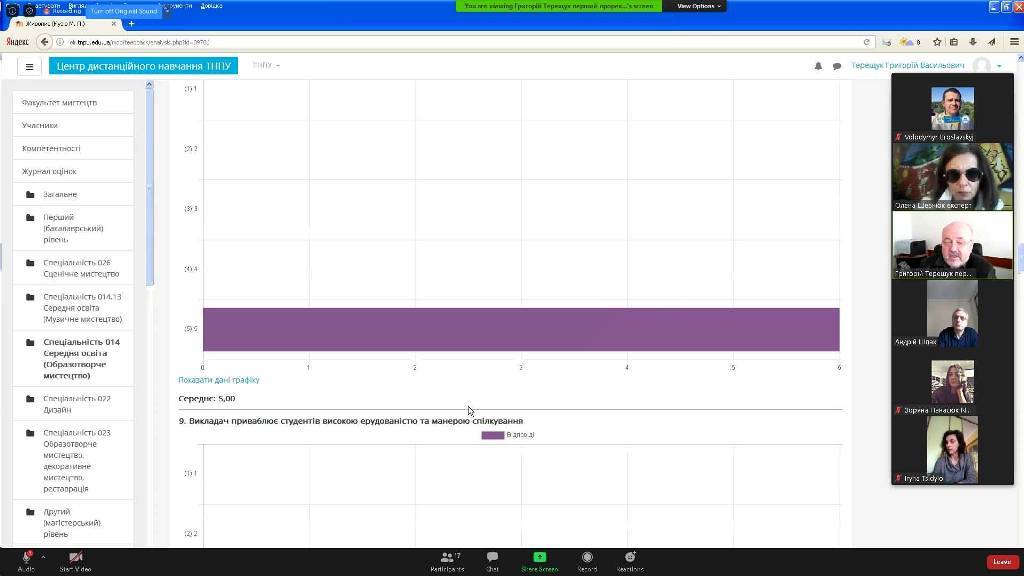Viewport: 1024px width, 576px height.
Task: Open the Zoom Chat panel
Action: click(492, 561)
